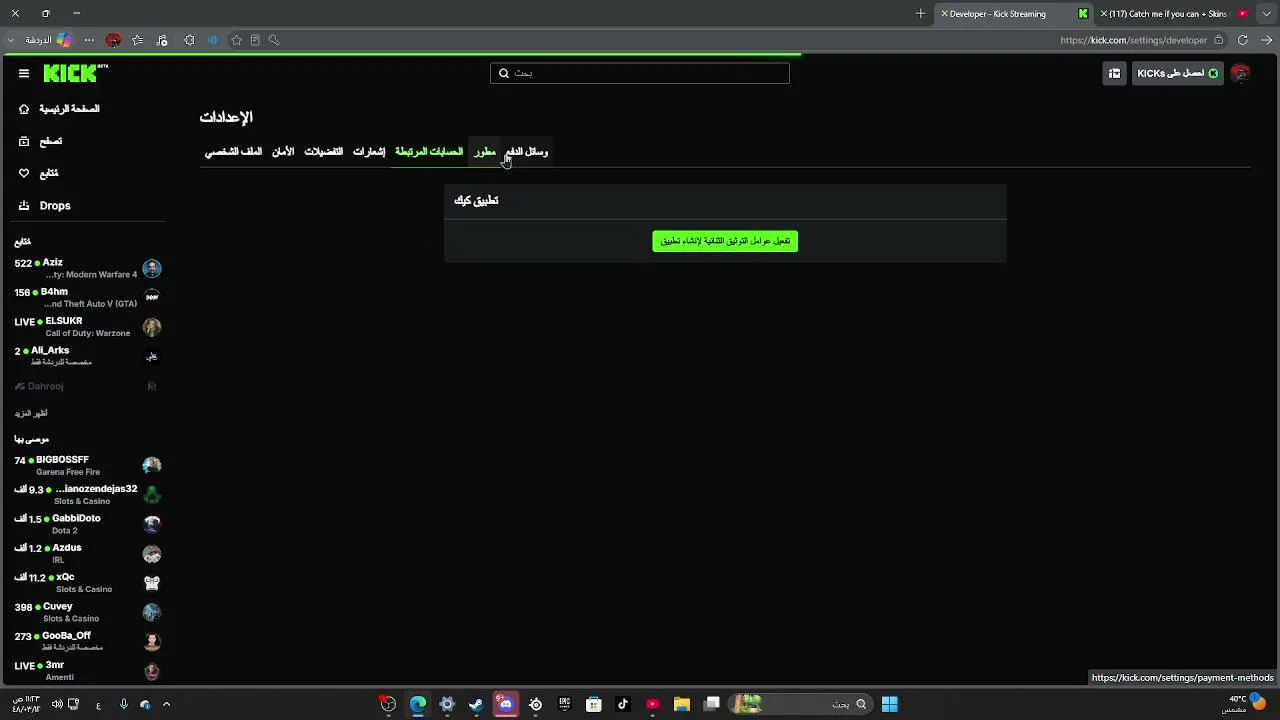Viewport: 1280px width, 720px height.
Task: Select the 'Developer - Kick Streaming' browser tab
Action: point(1014,14)
